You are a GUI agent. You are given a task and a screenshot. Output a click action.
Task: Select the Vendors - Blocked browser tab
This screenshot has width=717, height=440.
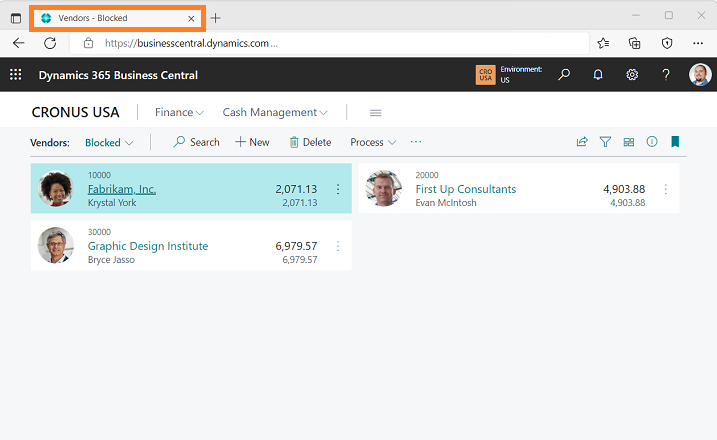click(117, 18)
